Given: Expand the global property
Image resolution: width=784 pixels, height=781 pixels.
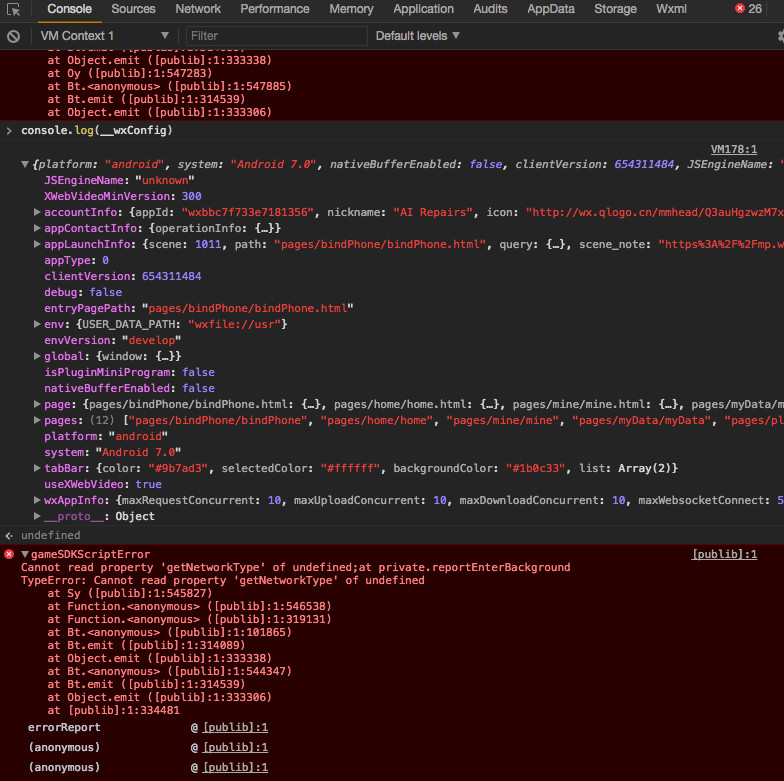Looking at the screenshot, I should pyautogui.click(x=37, y=356).
